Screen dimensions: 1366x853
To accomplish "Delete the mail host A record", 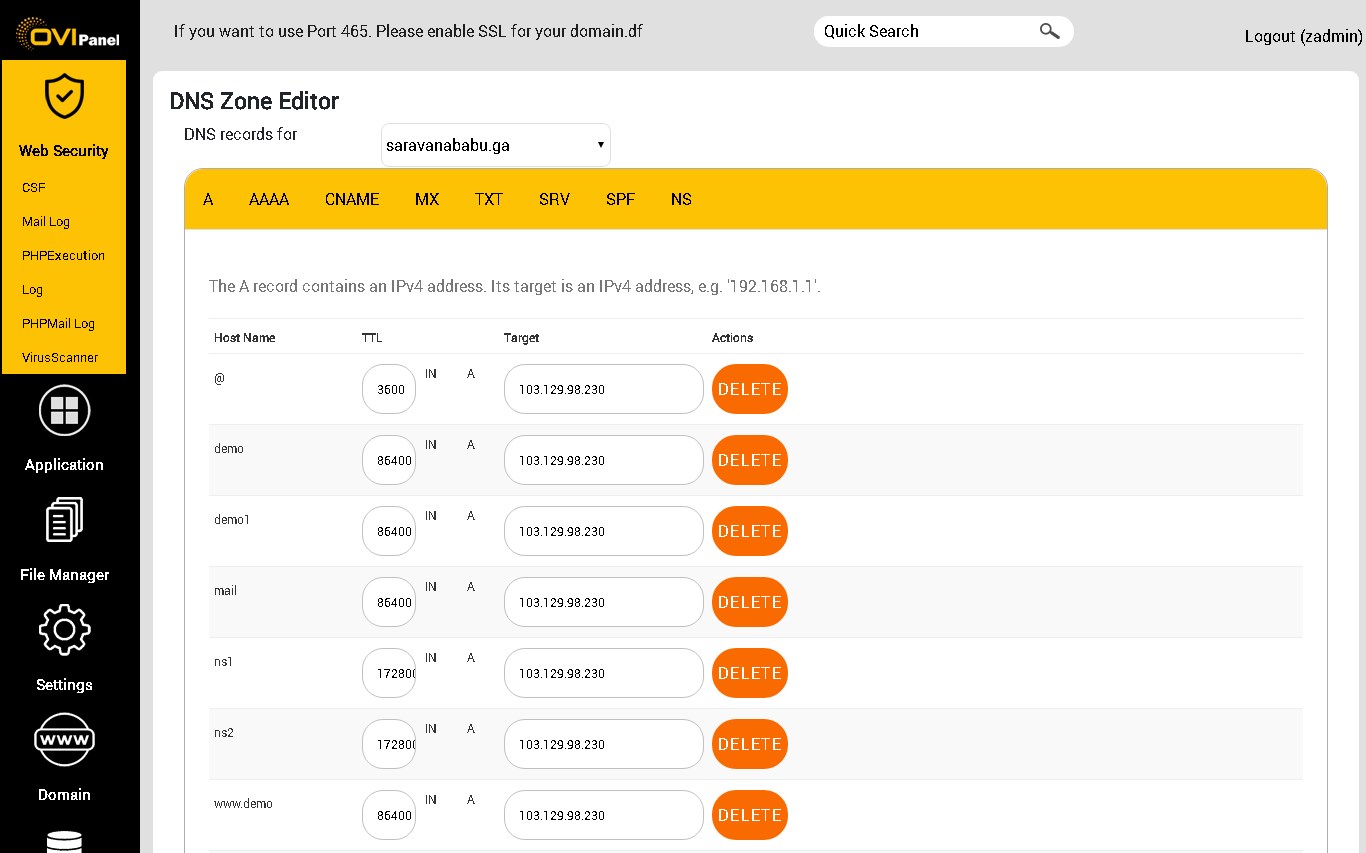I will point(749,602).
